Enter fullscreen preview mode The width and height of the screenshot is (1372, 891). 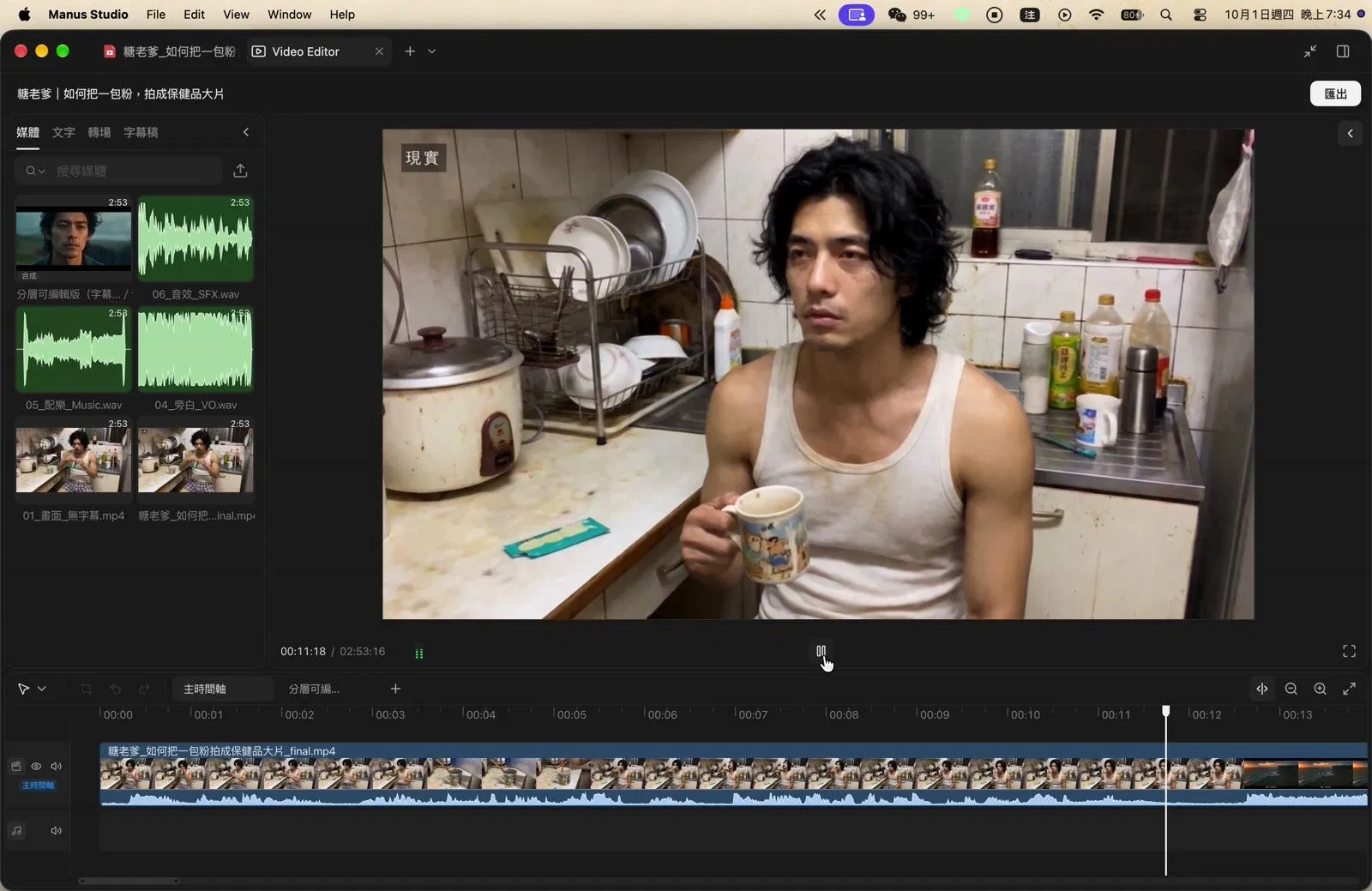click(1349, 652)
